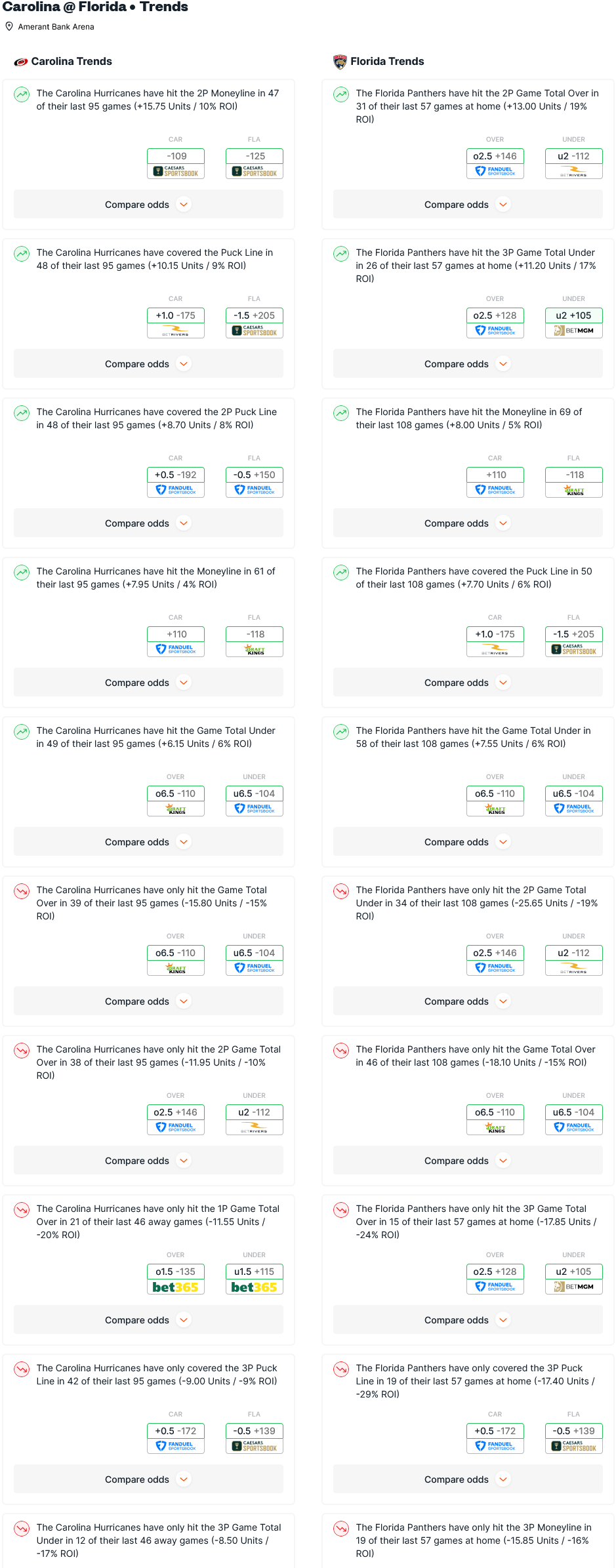Click the bet365 logo under o1.5 -135
This screenshot has width=616, height=1568.
coord(175,1287)
